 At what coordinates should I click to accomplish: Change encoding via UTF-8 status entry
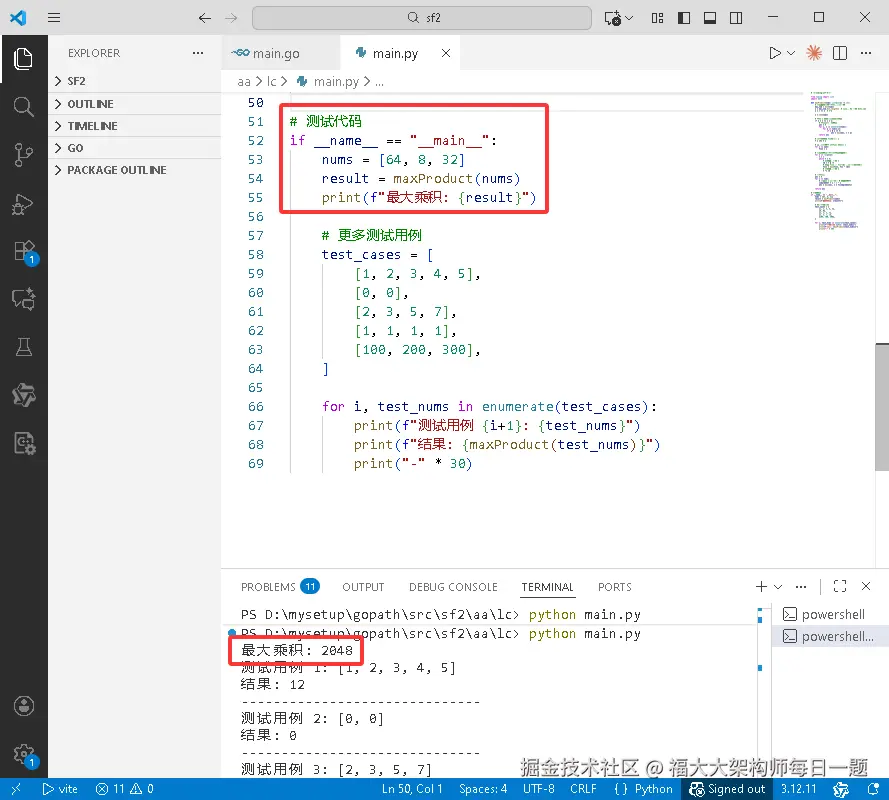click(x=539, y=789)
